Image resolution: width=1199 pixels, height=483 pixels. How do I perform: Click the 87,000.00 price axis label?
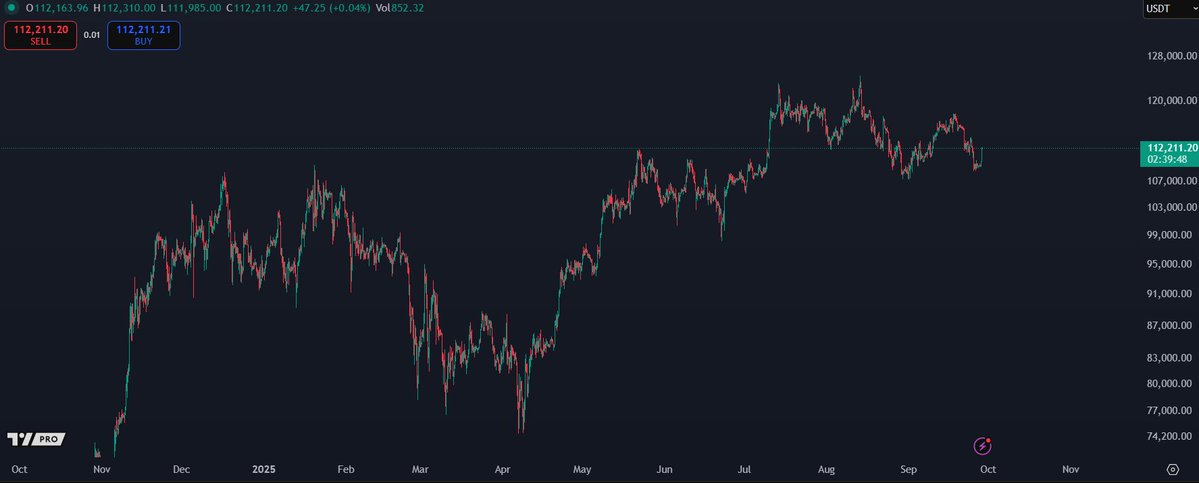[1171, 326]
